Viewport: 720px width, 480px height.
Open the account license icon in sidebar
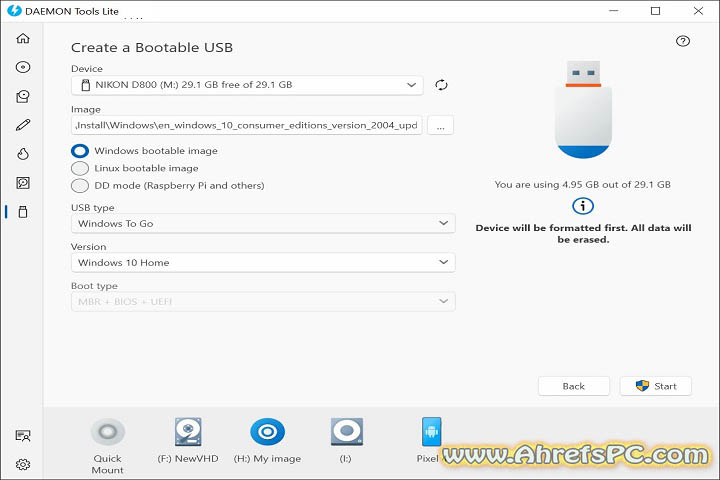pyautogui.click(x=23, y=435)
